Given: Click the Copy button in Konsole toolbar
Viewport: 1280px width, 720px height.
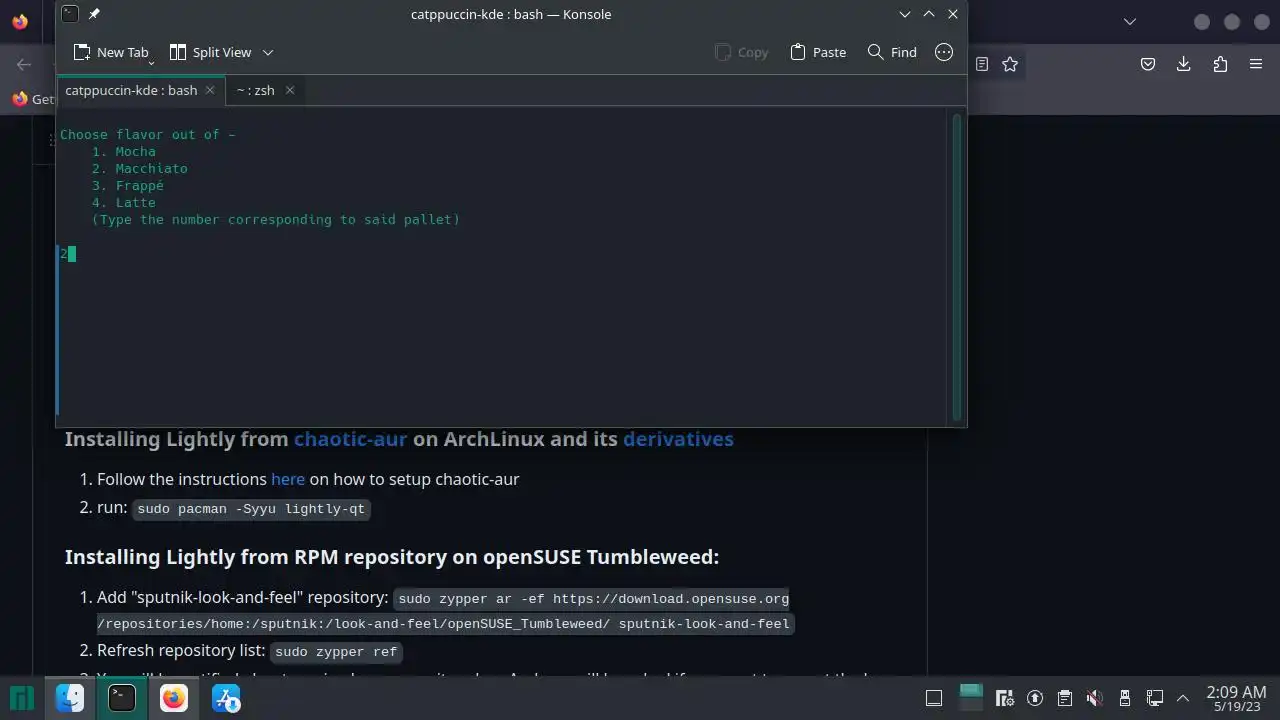Looking at the screenshot, I should 741,52.
